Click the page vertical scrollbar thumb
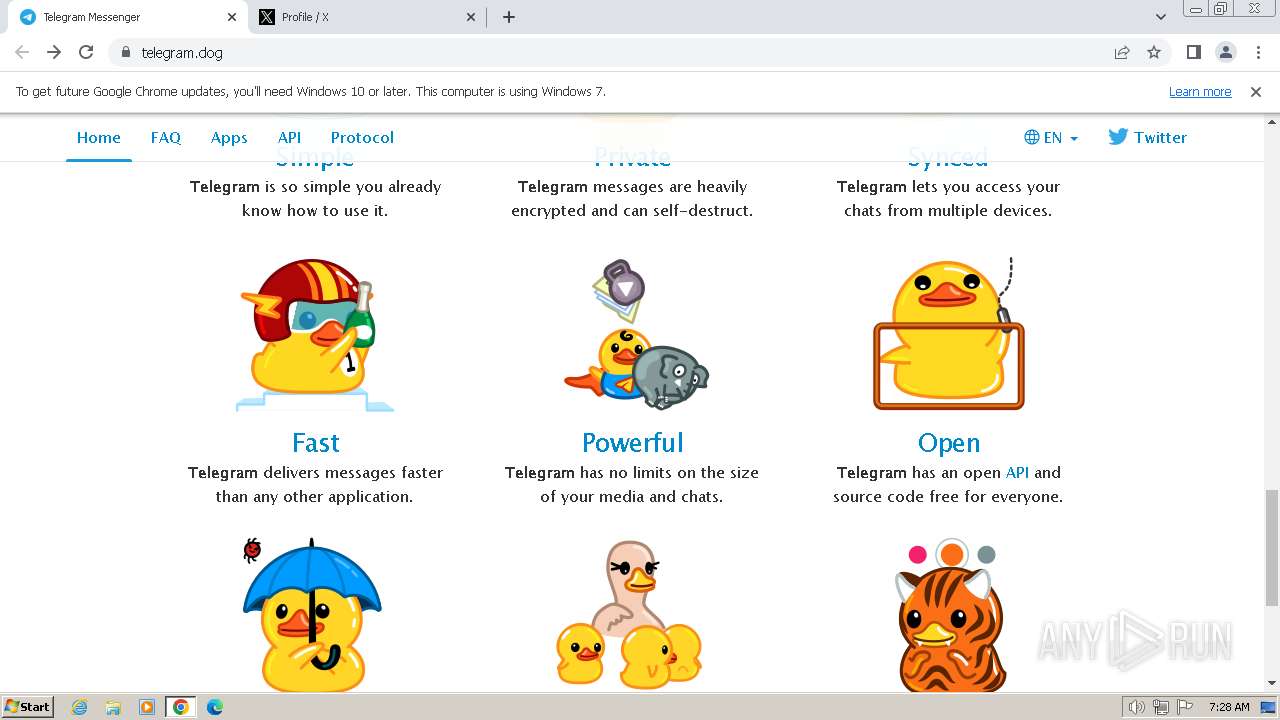This screenshot has height=720, width=1280. 1271,548
